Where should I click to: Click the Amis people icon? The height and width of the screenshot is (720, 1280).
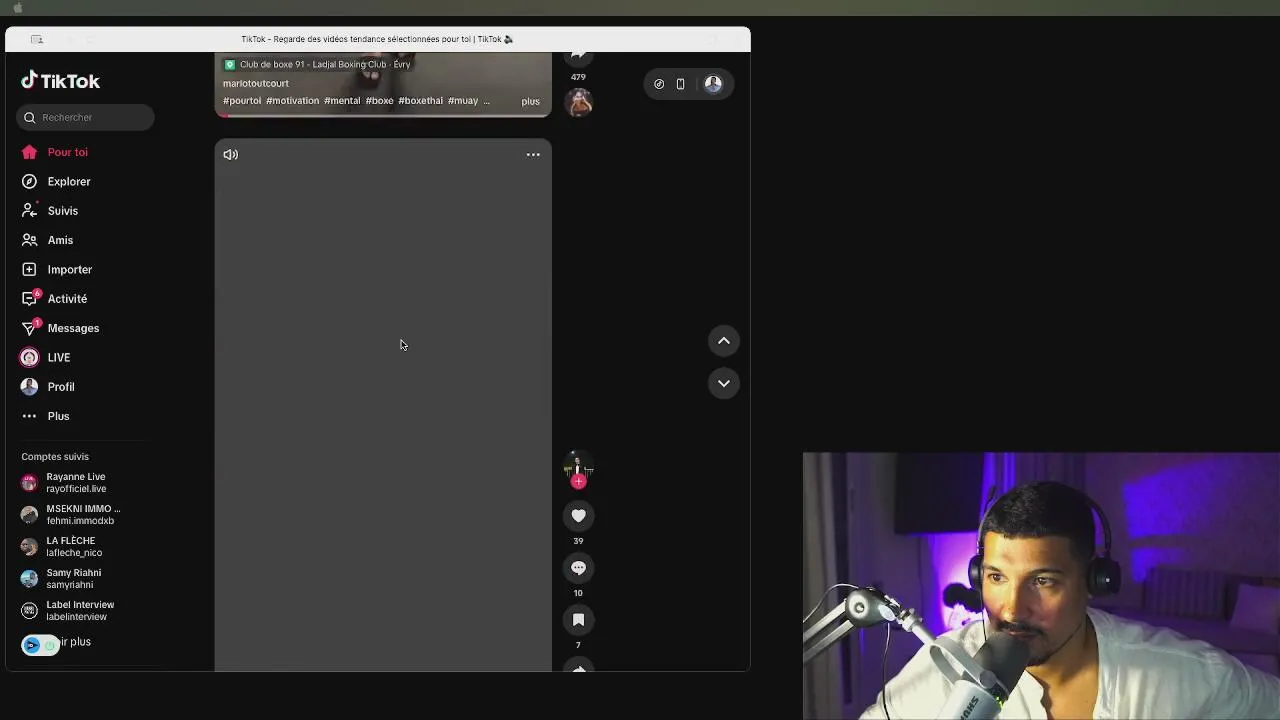pos(29,240)
